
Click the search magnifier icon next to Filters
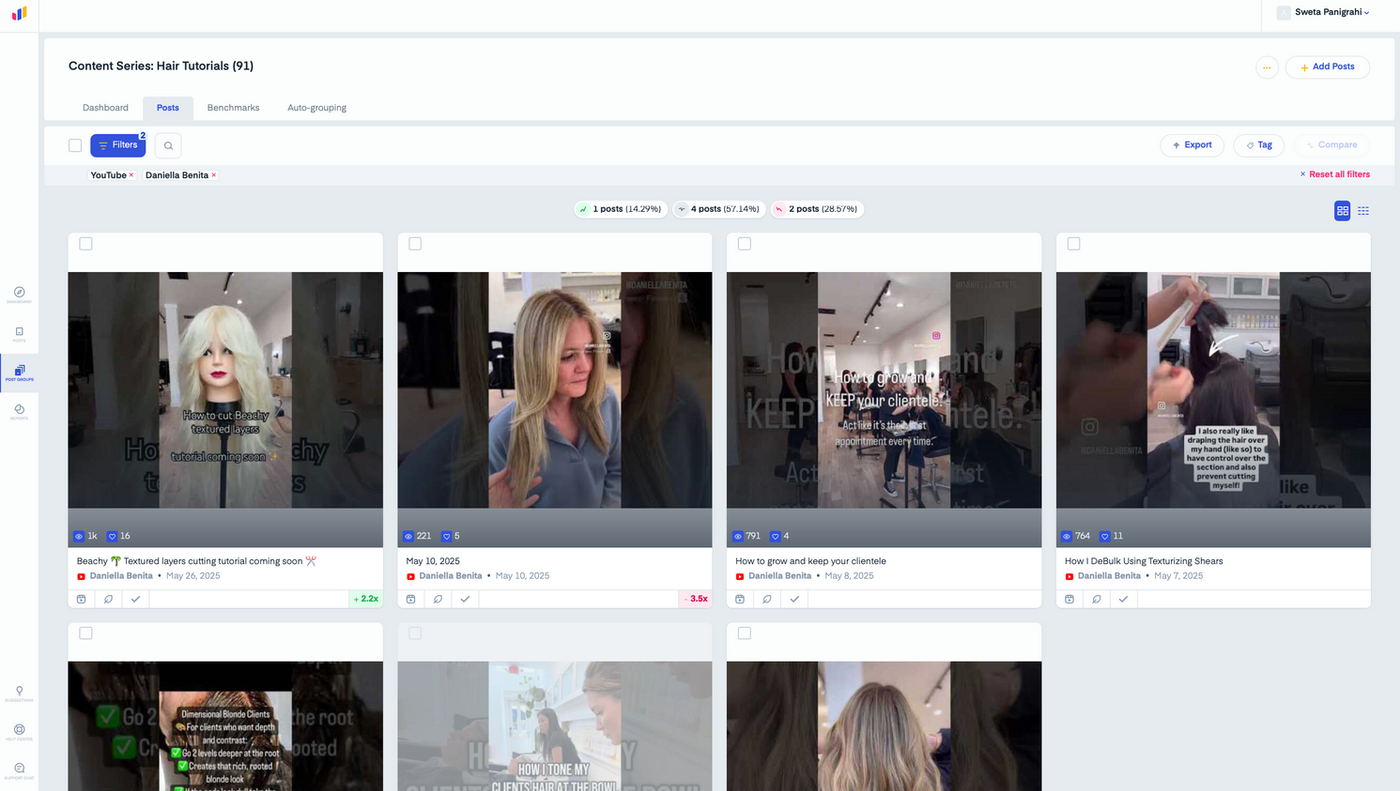[168, 146]
